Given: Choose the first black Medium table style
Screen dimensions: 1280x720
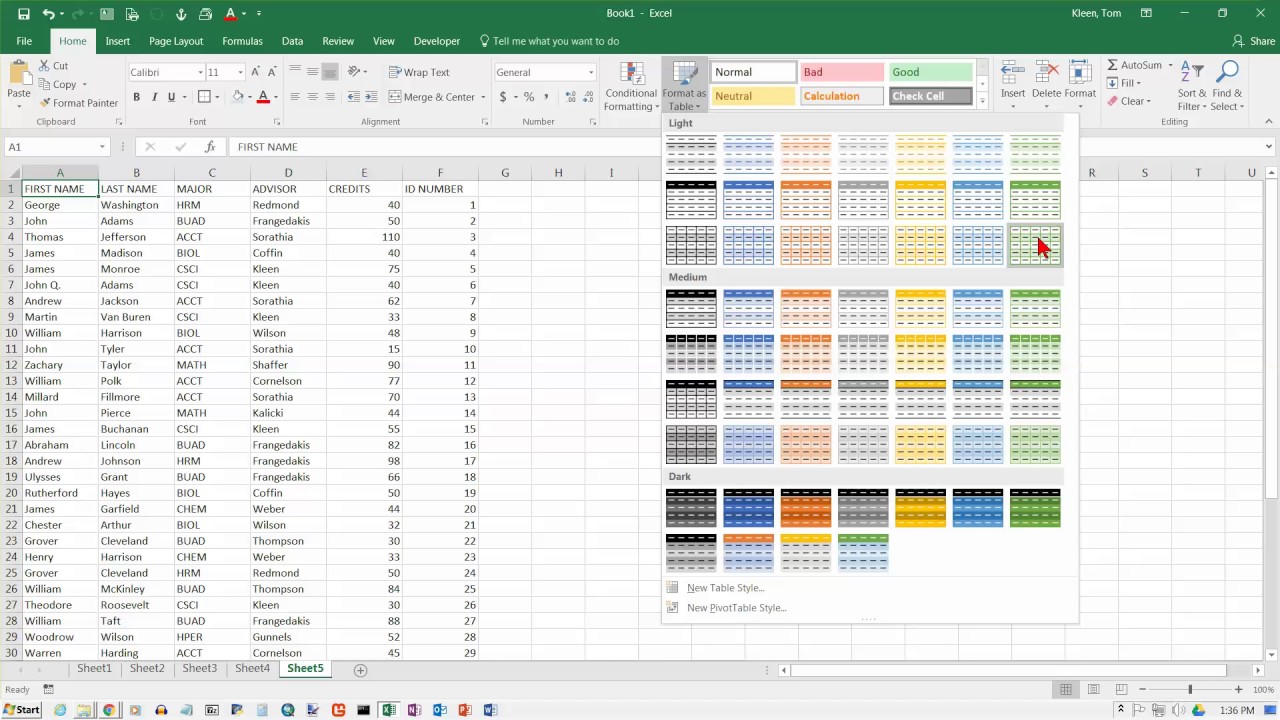Looking at the screenshot, I should pyautogui.click(x=691, y=309).
